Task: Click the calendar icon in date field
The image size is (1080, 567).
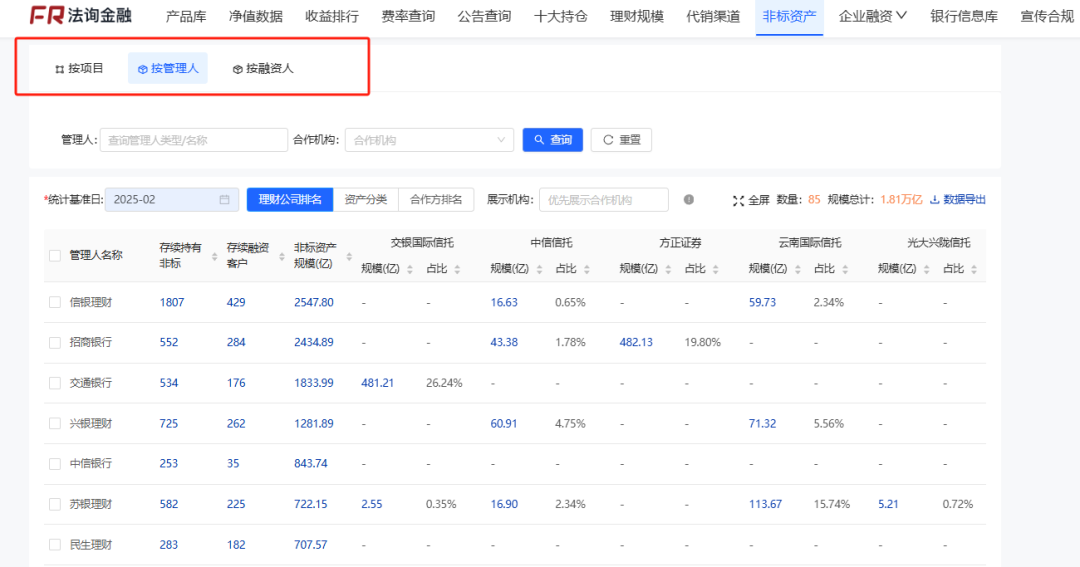Action: tap(225, 200)
